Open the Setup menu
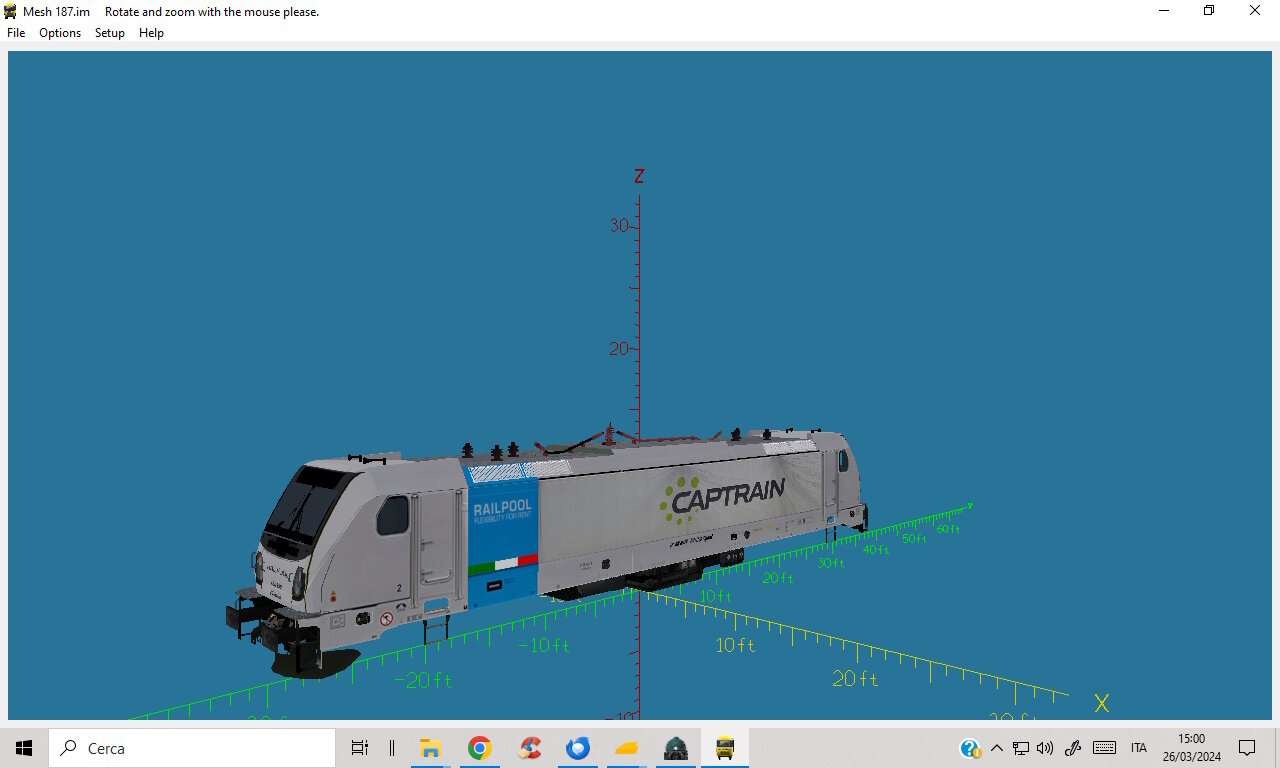 [x=110, y=33]
